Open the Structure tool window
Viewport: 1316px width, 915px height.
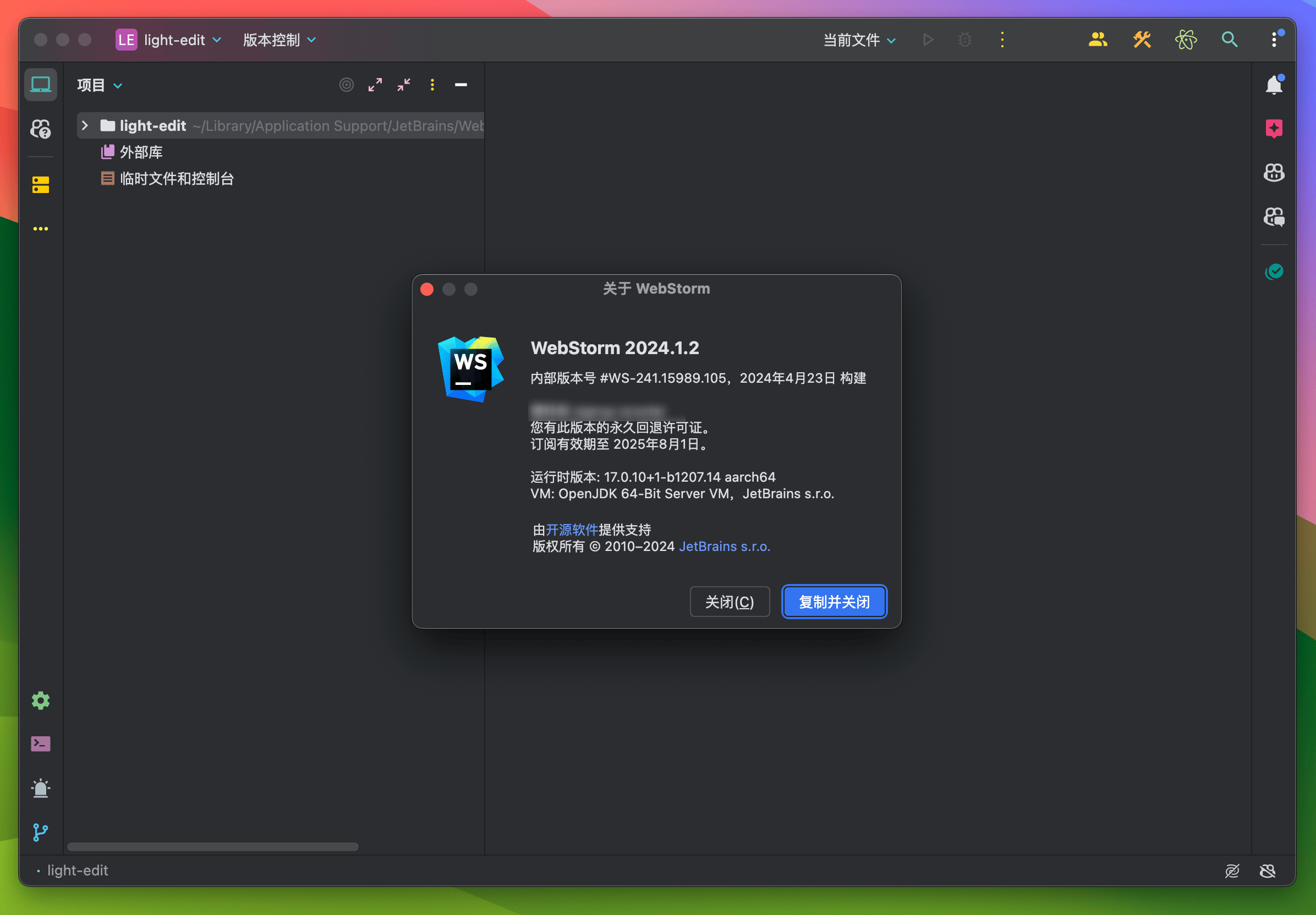tap(40, 185)
